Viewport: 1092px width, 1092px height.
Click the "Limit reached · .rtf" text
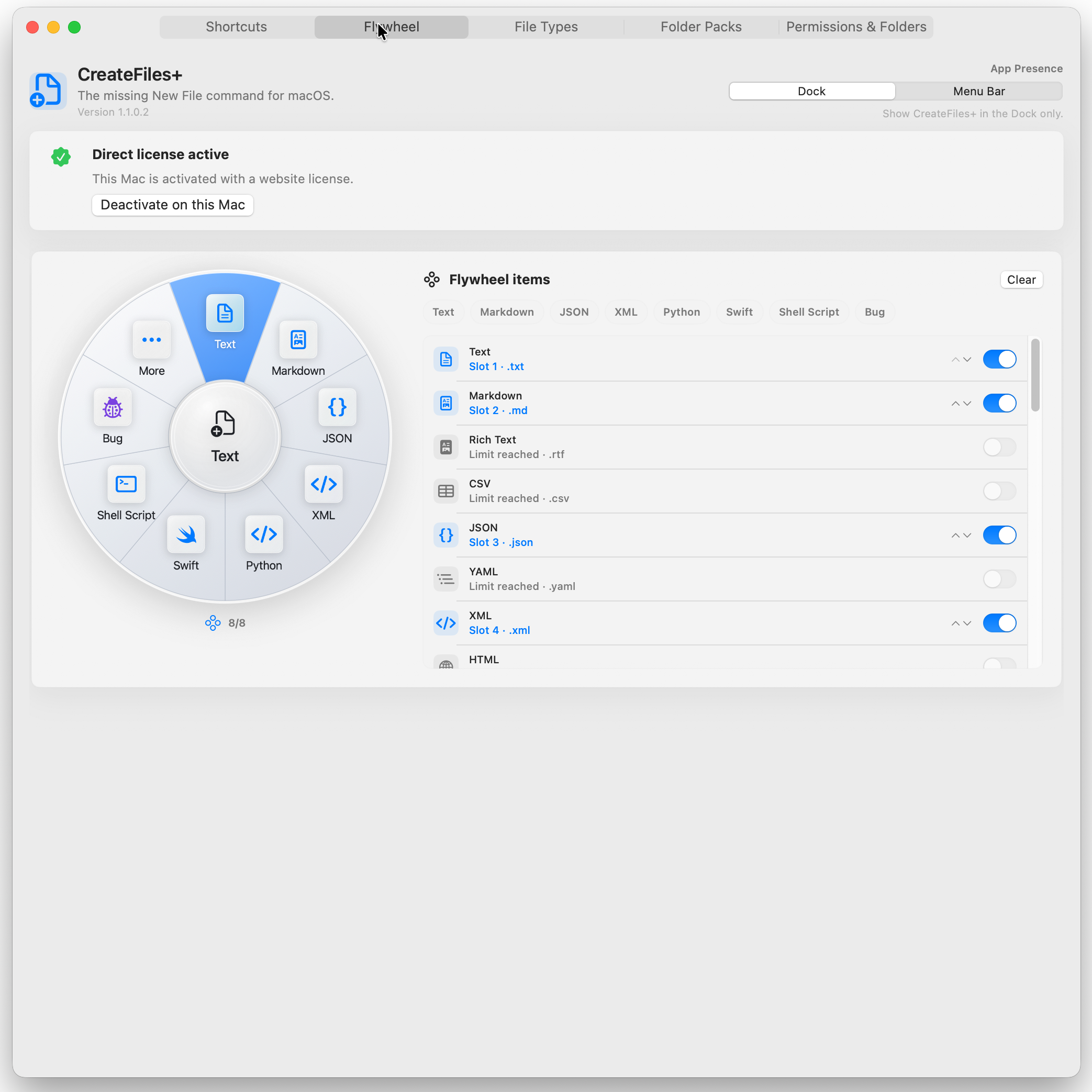pyautogui.click(x=516, y=454)
